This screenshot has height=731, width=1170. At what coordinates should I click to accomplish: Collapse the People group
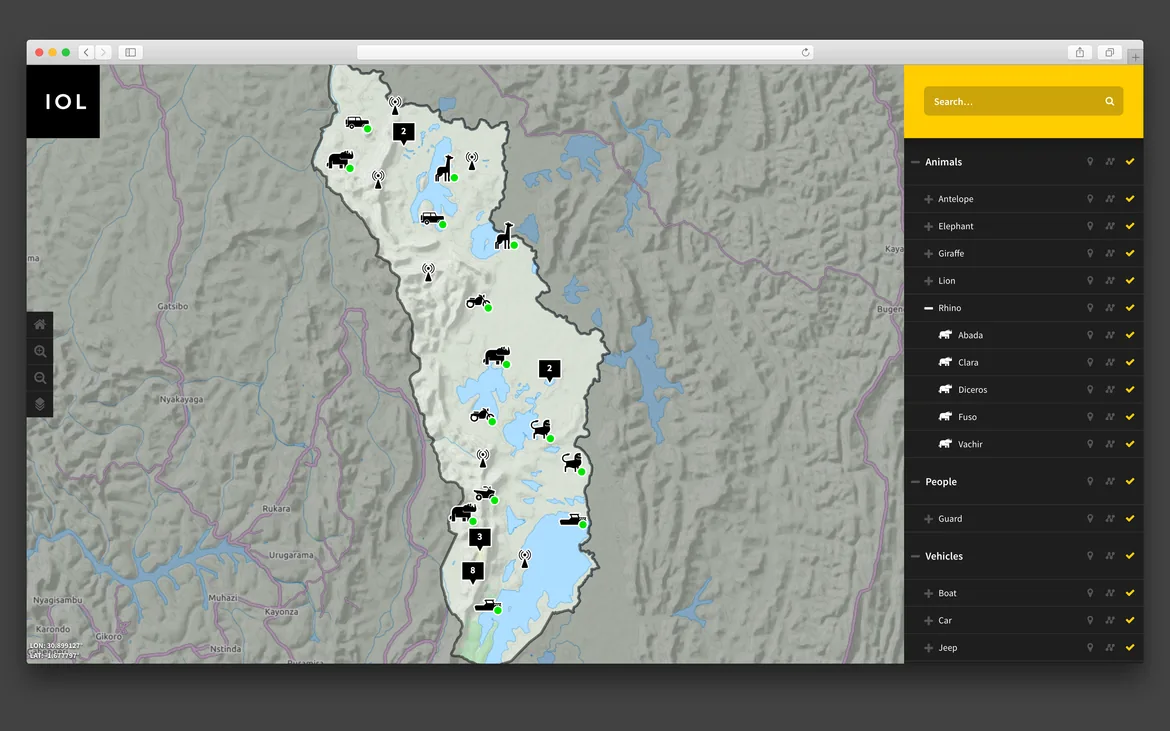point(916,482)
